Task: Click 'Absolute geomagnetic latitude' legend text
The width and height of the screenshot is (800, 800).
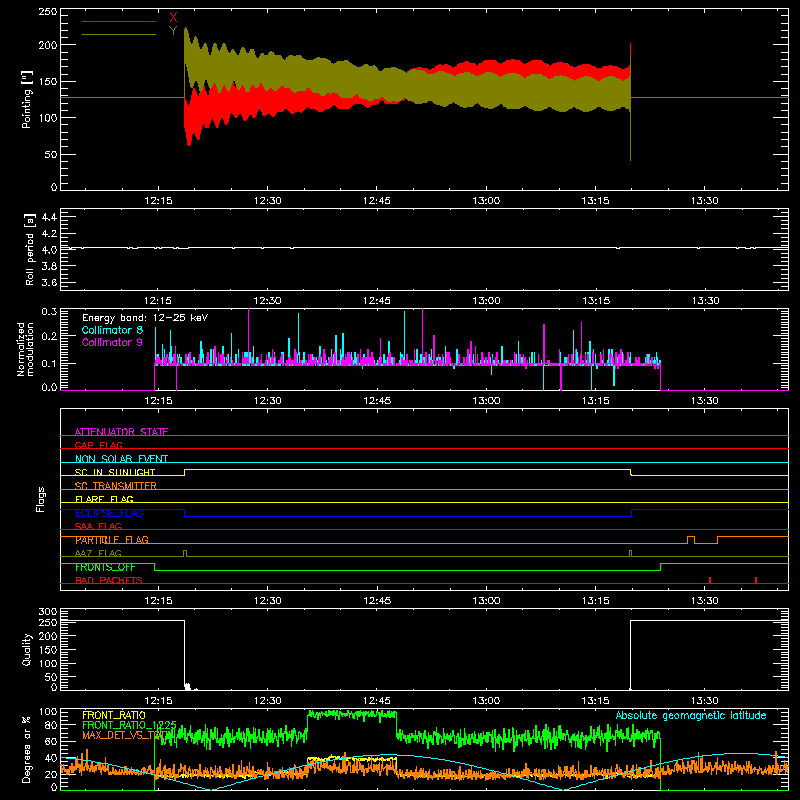Action: 691,716
